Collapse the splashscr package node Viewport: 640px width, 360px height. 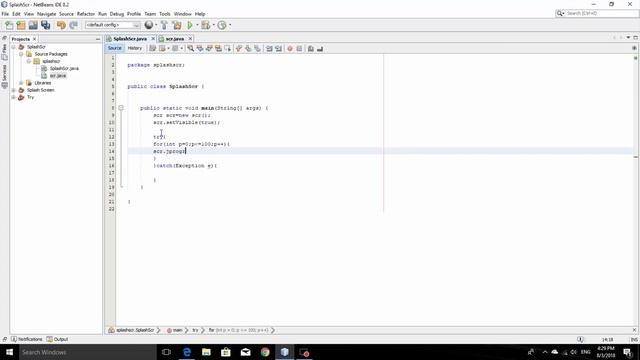click(x=29, y=61)
